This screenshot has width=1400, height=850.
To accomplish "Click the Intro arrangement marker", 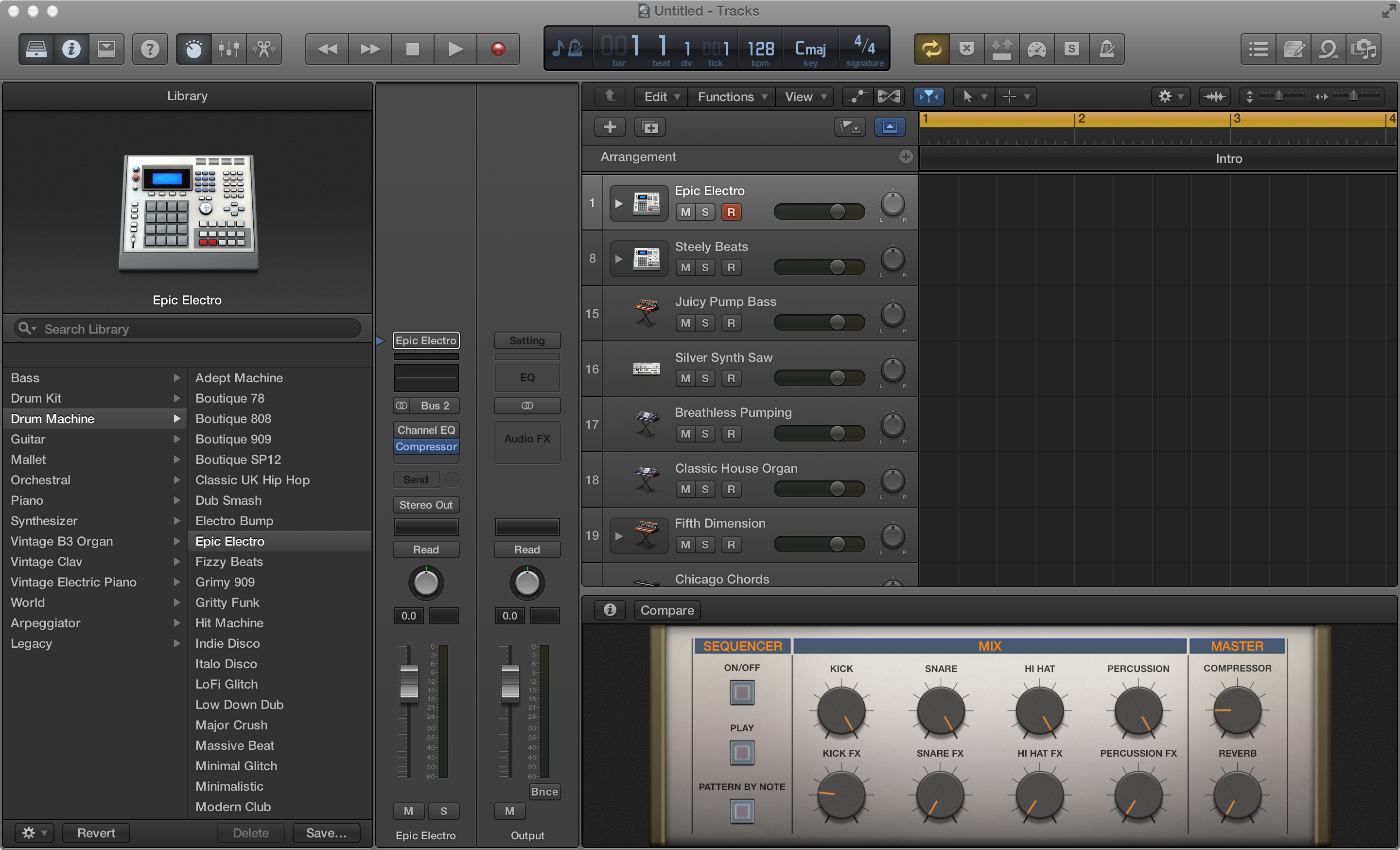I will (x=1228, y=159).
